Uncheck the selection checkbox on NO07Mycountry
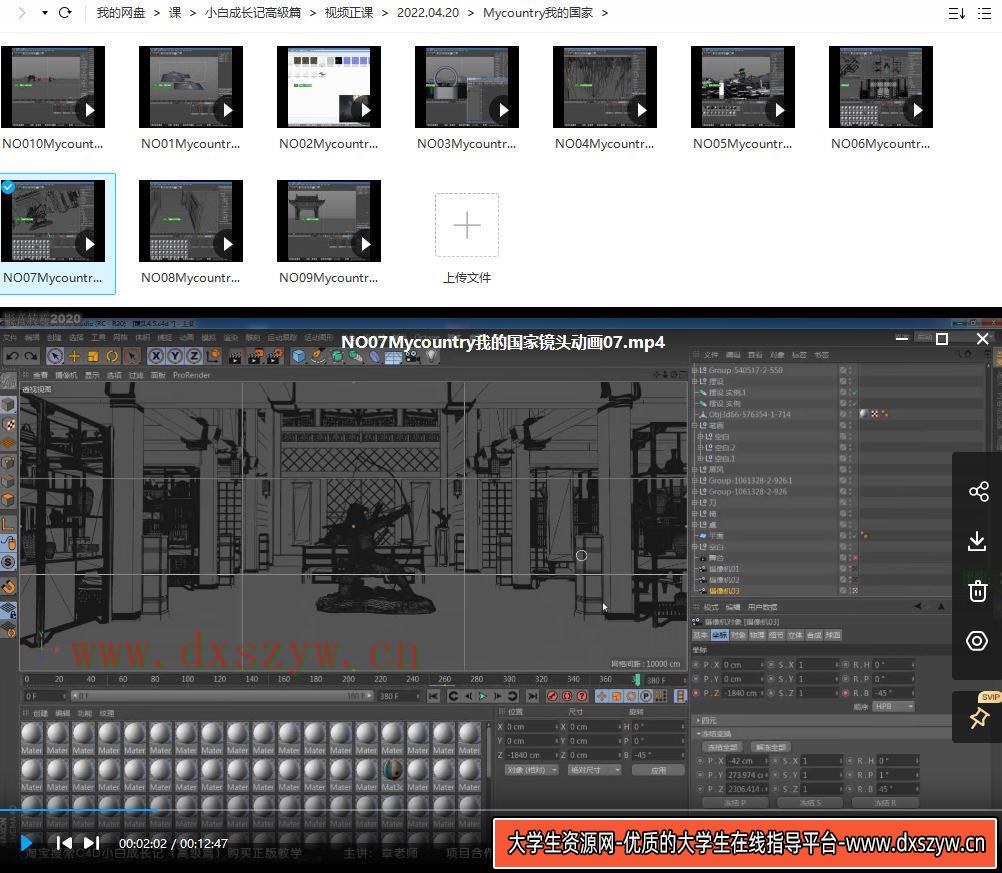 coord(8,187)
